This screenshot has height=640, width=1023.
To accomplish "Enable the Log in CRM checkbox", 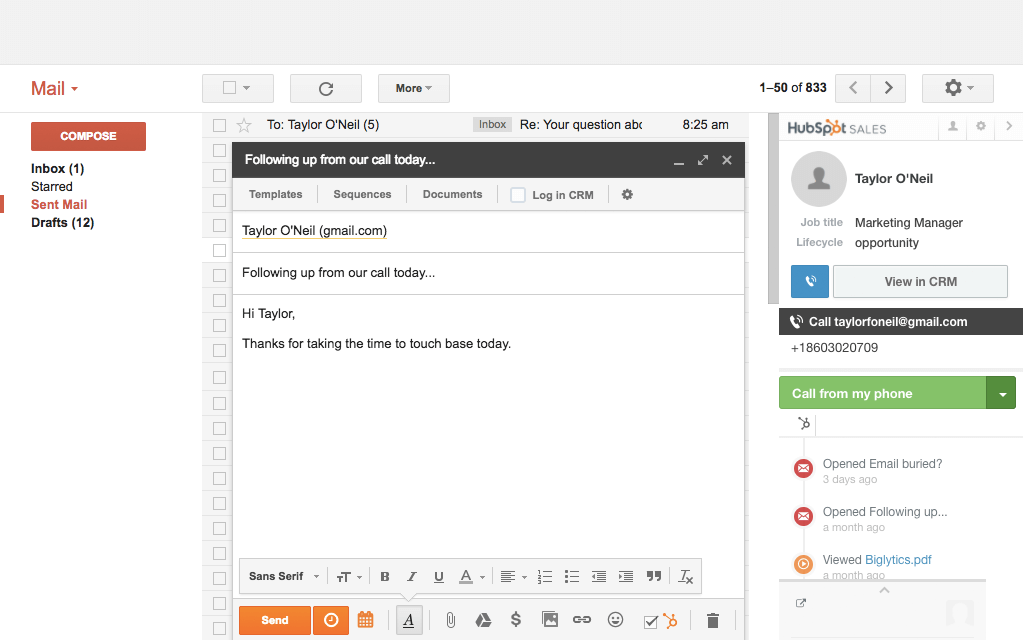I will [518, 195].
